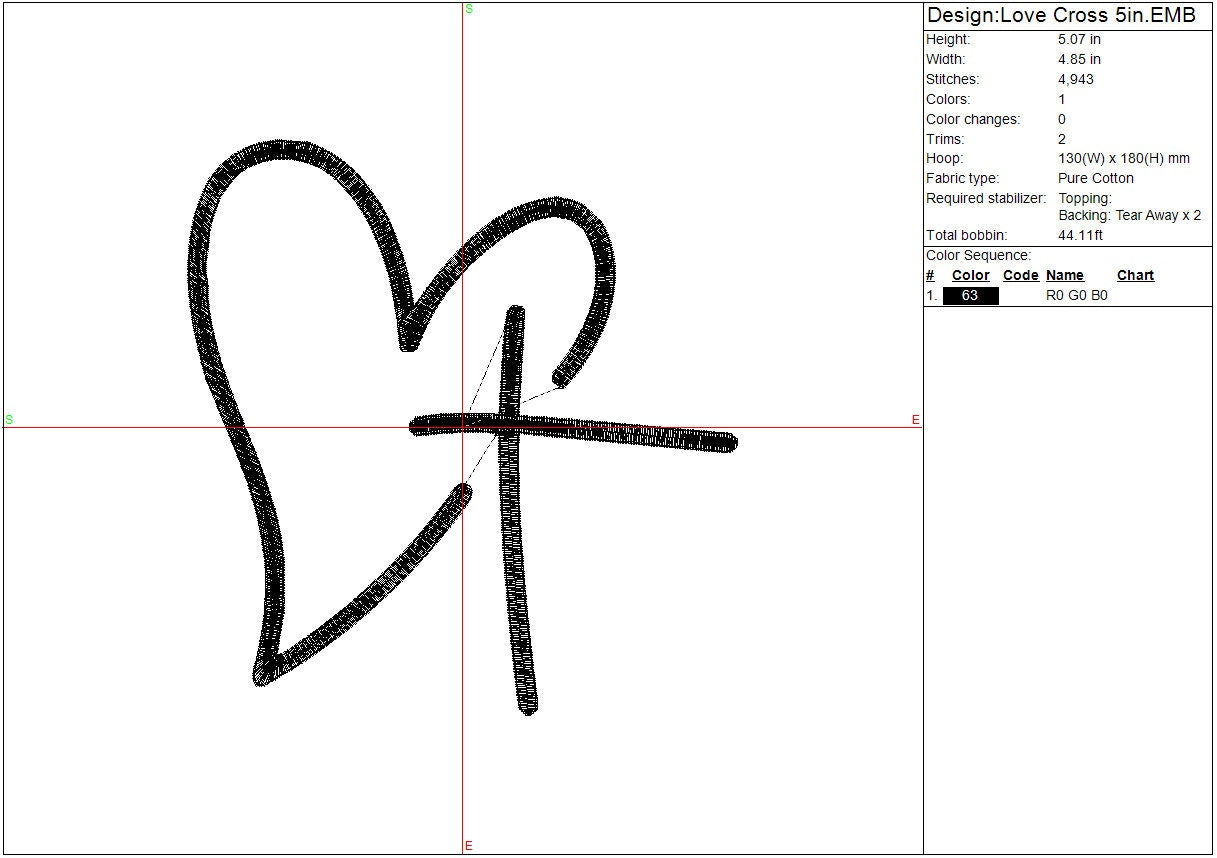
Task: Select the black color swatch numbered 63
Action: pyautogui.click(x=969, y=296)
